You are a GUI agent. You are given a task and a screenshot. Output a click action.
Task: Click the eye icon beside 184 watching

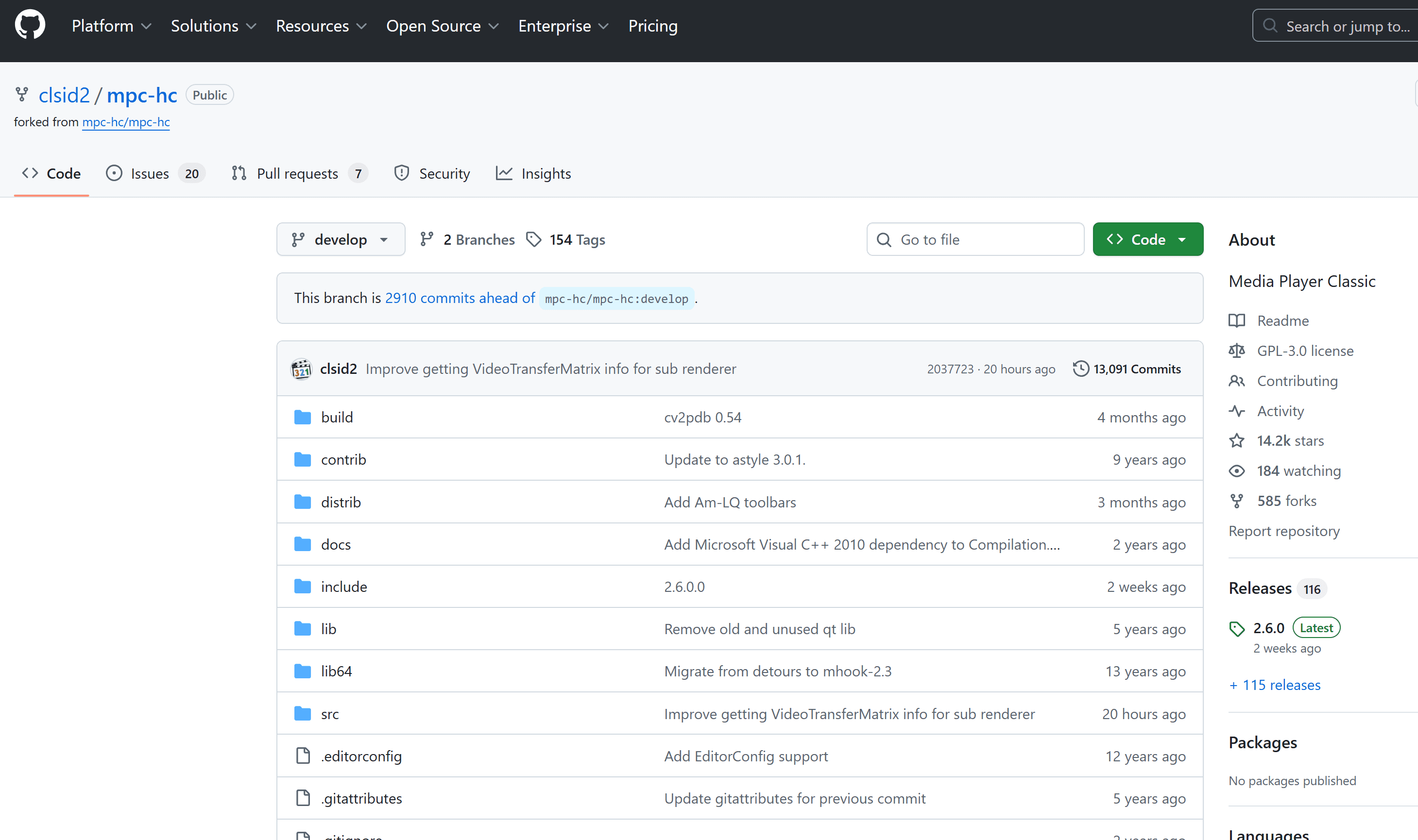1237,471
